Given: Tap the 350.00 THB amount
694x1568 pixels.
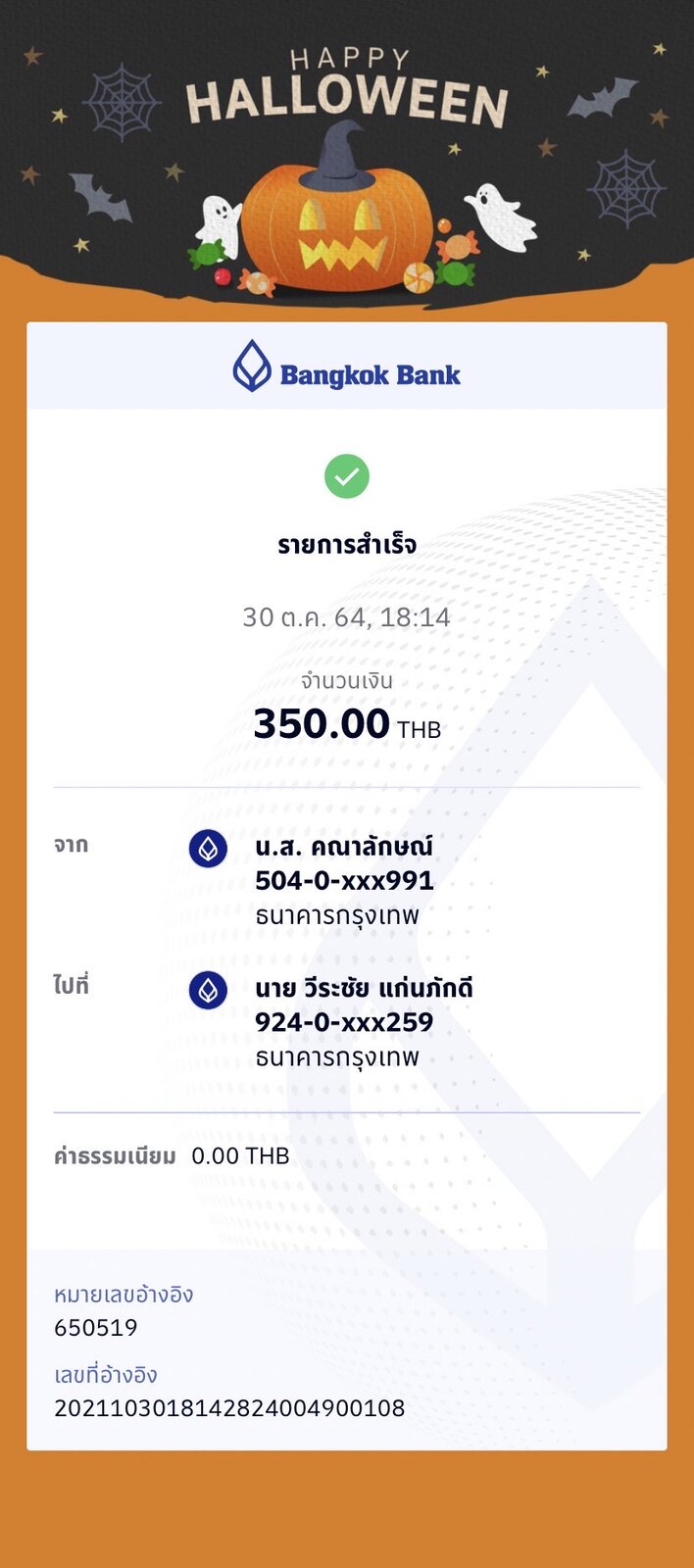Looking at the screenshot, I should point(346,725).
